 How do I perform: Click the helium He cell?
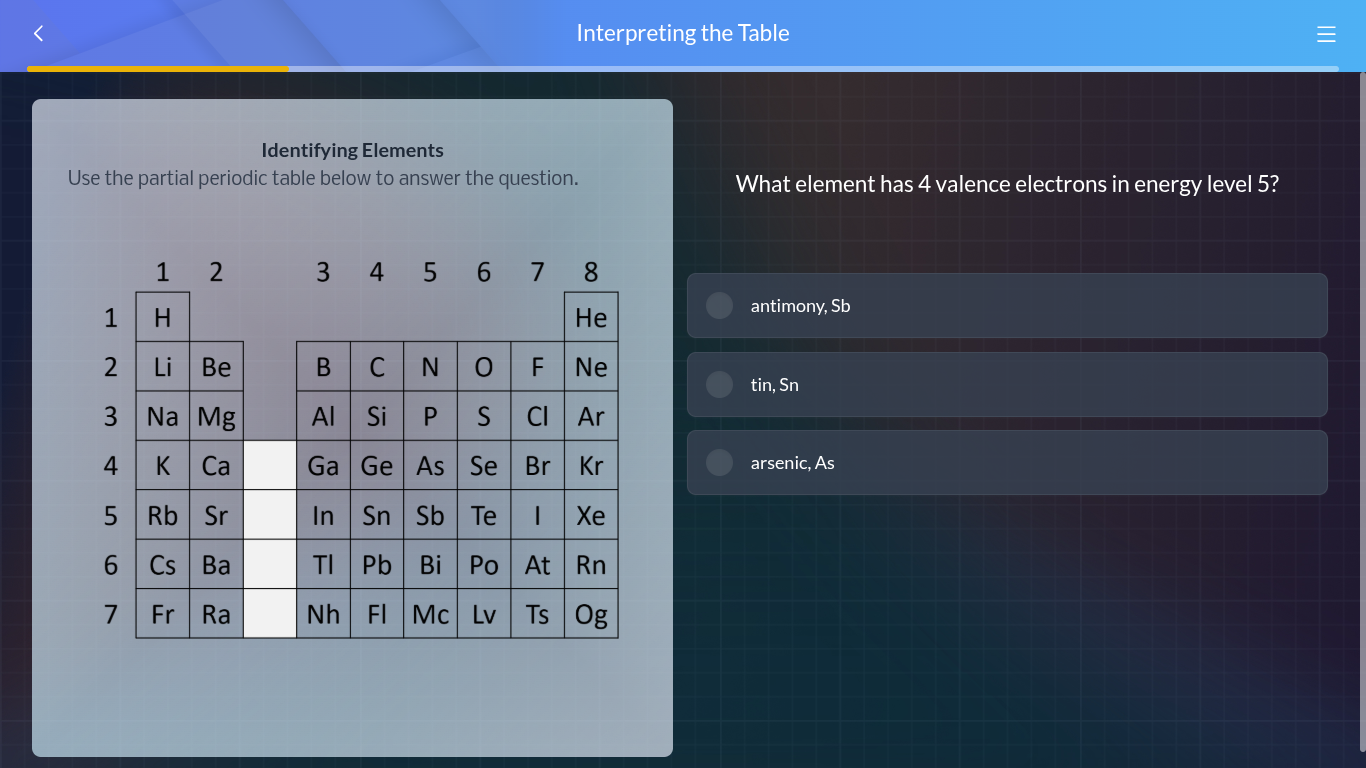point(591,317)
